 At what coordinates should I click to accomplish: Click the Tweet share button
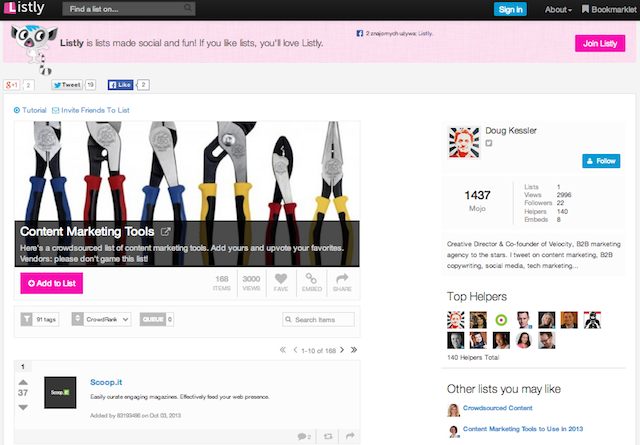67,85
